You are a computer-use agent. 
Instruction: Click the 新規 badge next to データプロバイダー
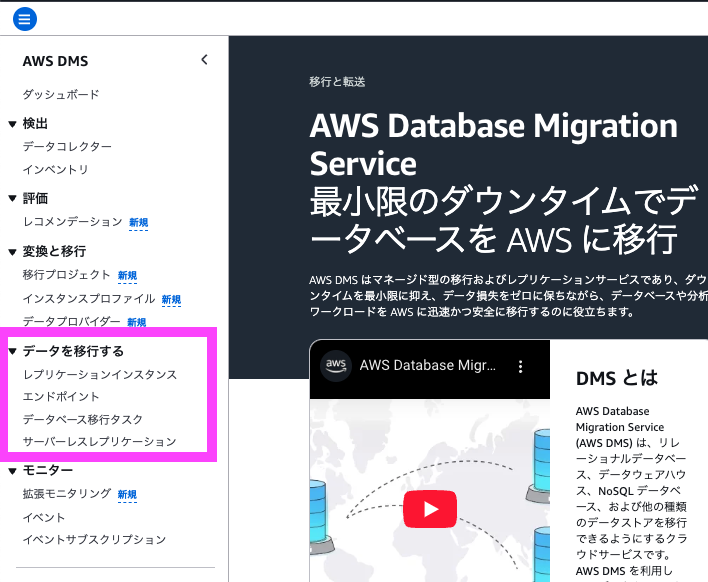click(136, 322)
